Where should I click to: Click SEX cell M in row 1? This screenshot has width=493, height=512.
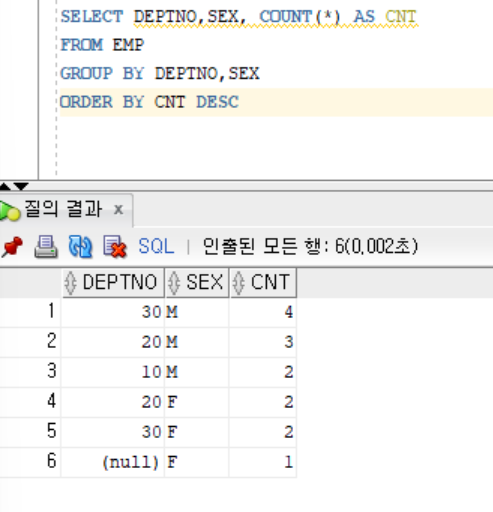click(x=197, y=312)
